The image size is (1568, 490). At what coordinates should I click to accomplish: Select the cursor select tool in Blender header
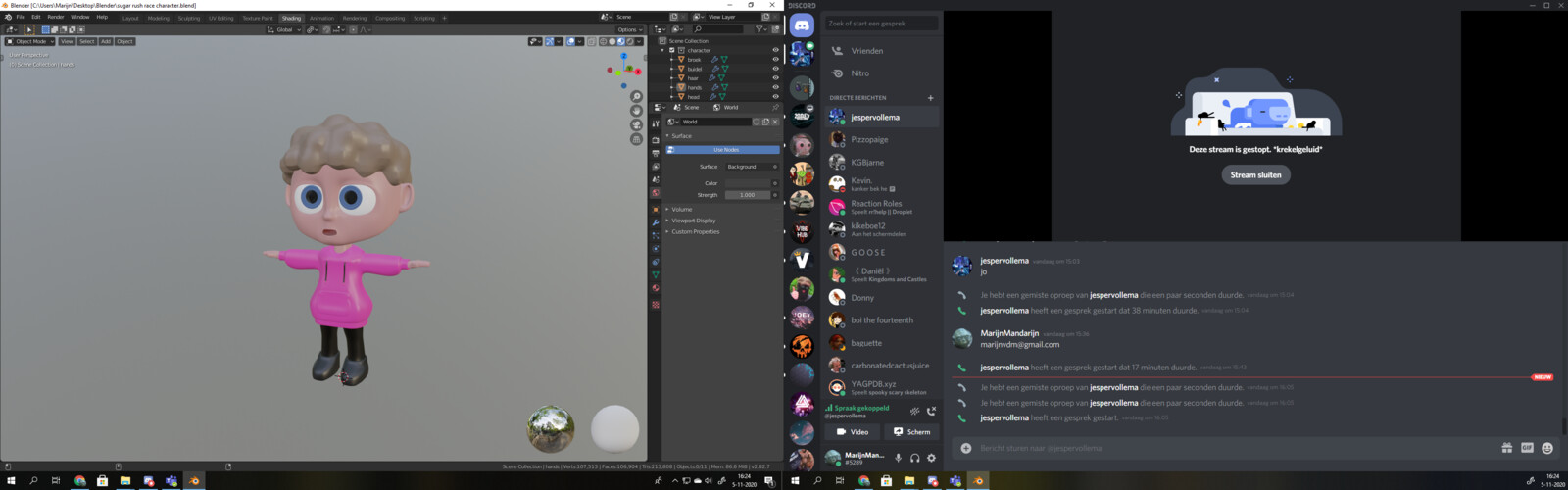pyautogui.click(x=28, y=29)
